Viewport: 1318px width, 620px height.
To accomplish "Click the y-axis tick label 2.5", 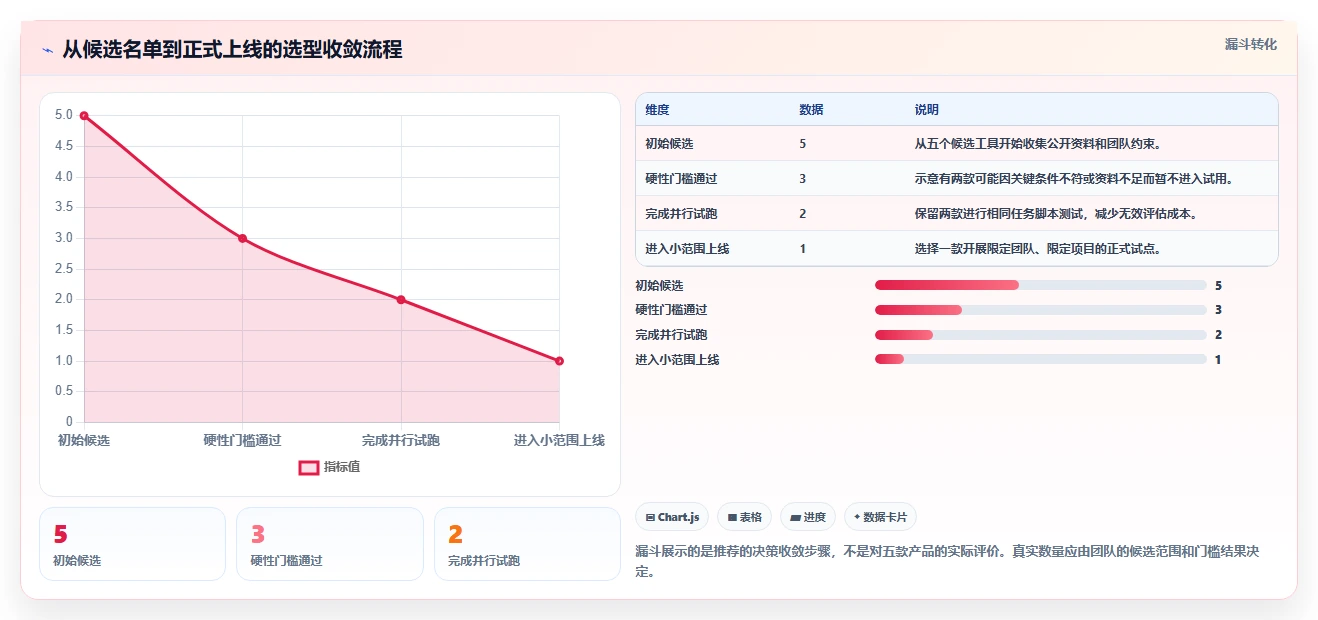I will [x=64, y=269].
